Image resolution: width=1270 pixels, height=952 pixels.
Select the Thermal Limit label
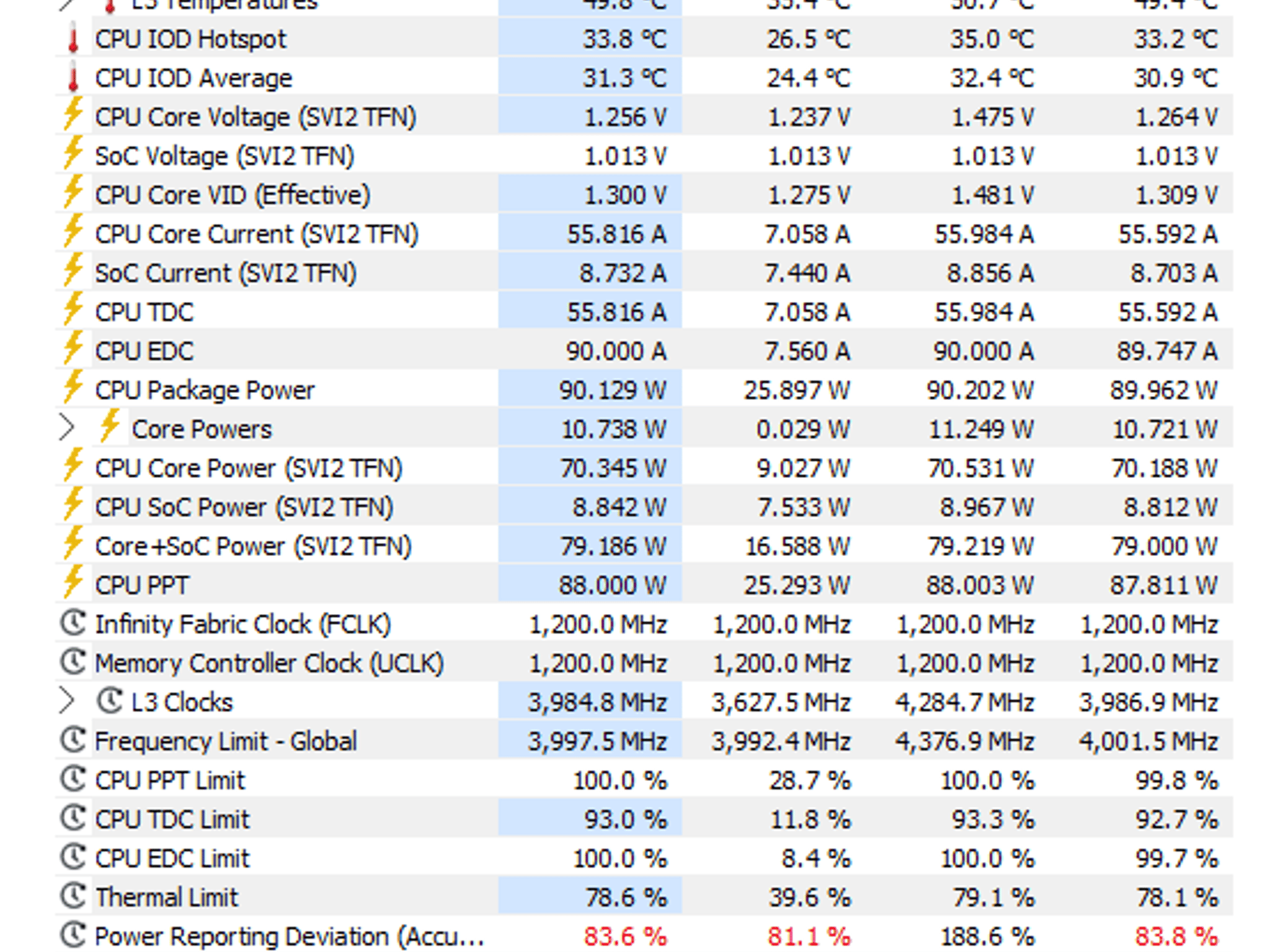[x=166, y=898]
